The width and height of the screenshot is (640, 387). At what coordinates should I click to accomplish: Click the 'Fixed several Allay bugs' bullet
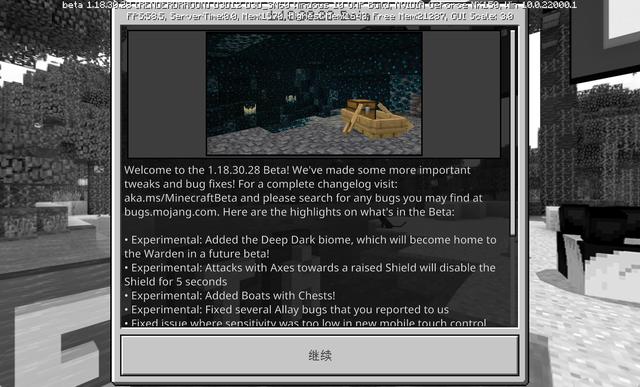(x=287, y=309)
